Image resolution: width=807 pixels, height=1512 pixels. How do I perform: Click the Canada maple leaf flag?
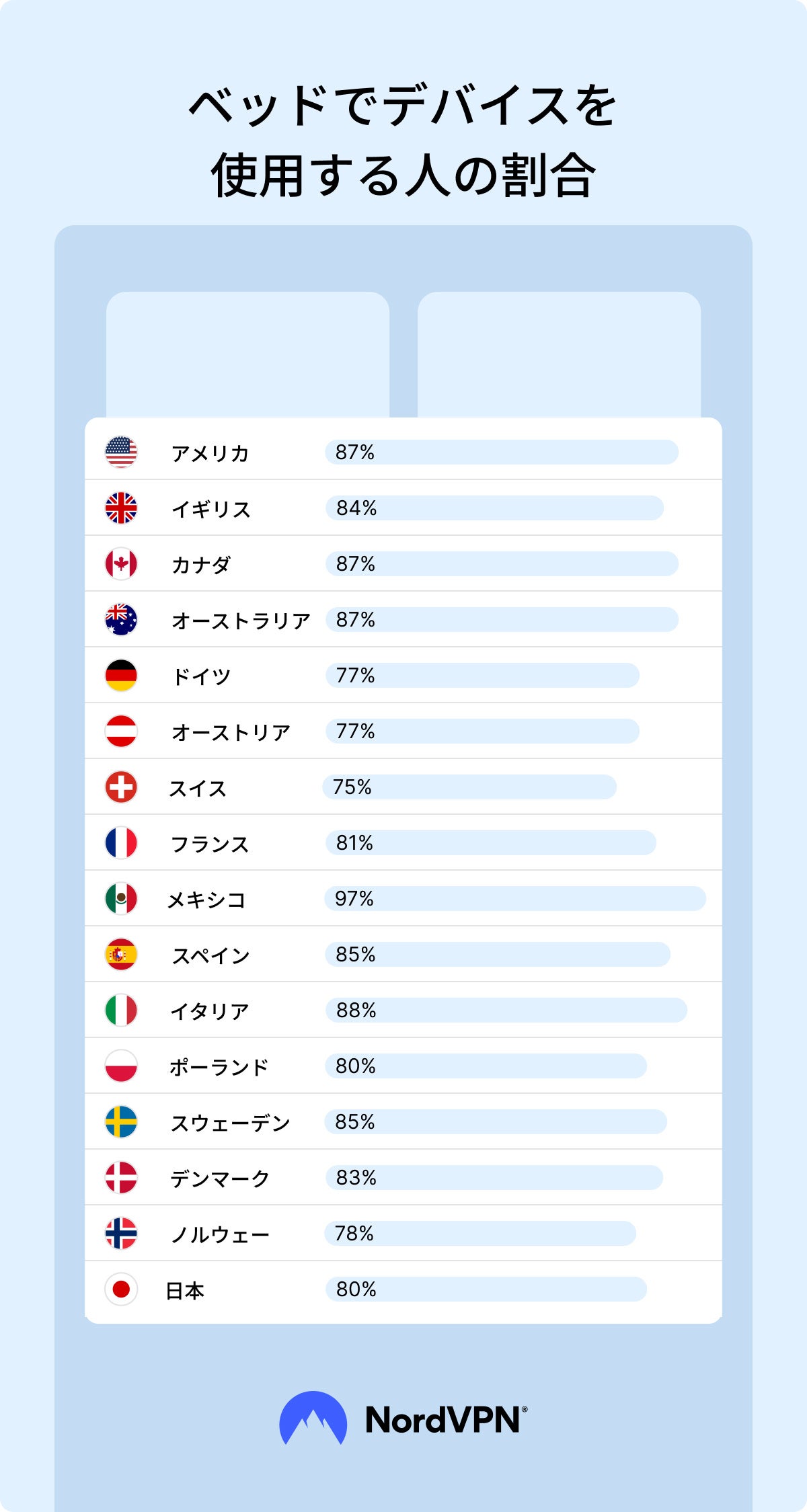pyautogui.click(x=121, y=563)
